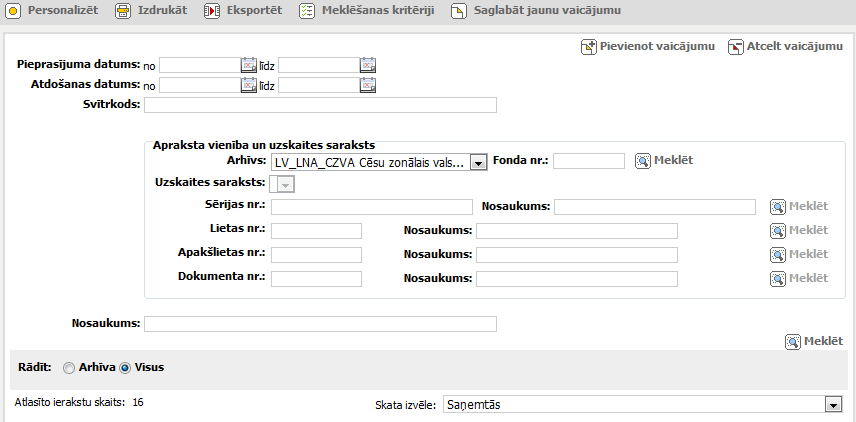Expand the Skata izvēle dropdown
Viewport: 856px width, 422px height.
tap(832, 404)
